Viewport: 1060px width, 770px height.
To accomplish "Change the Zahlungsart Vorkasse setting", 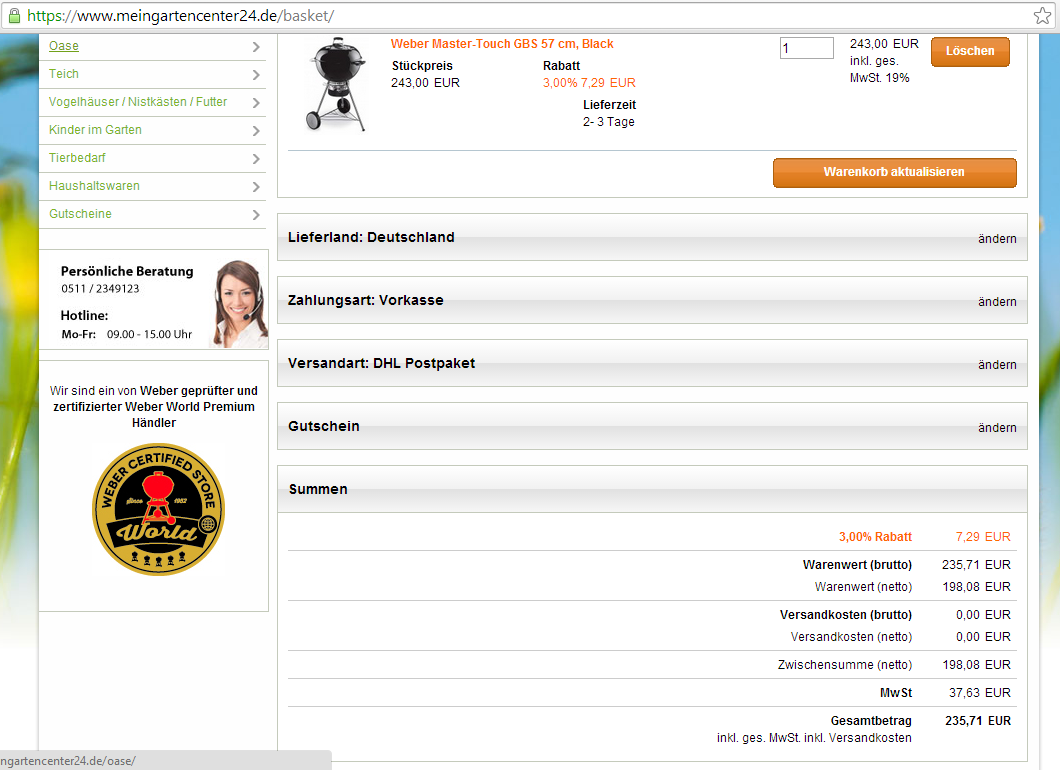I will [997, 302].
